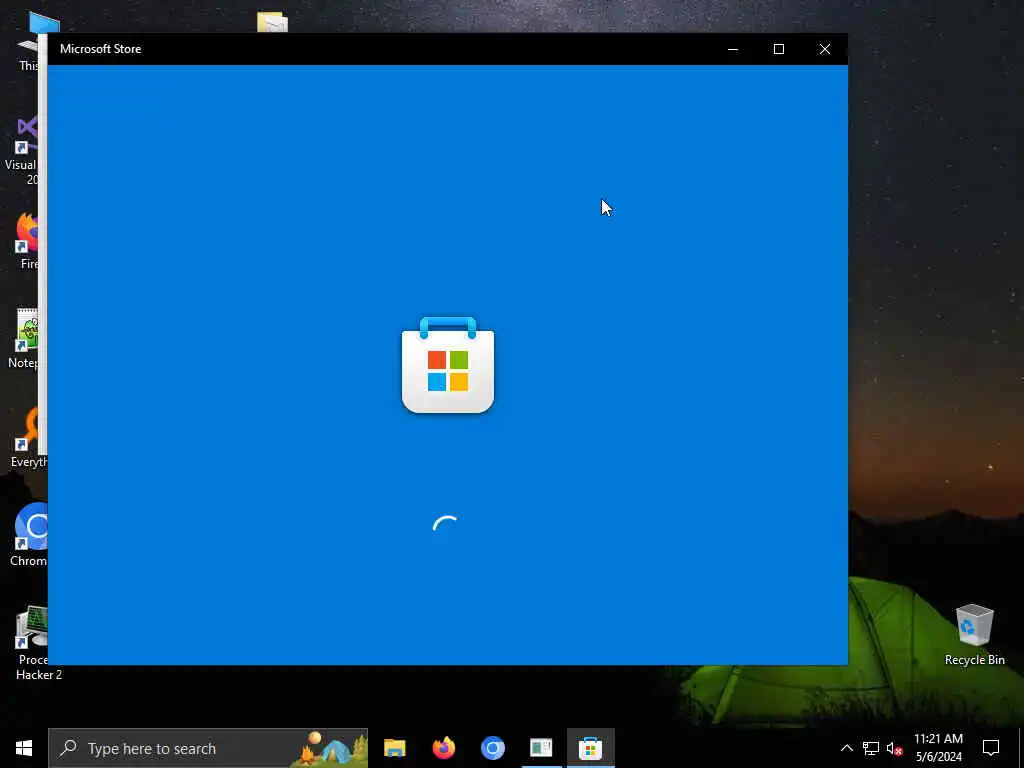Open the notification action center

991,748
